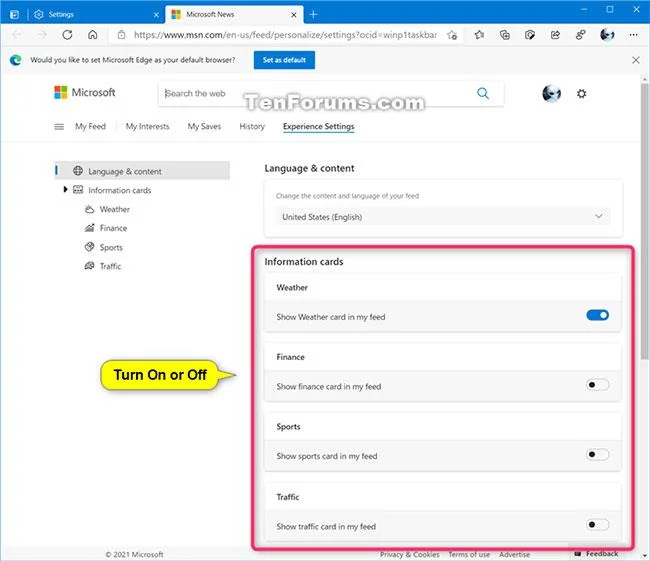Click the page vertical scrollbar thumb
This screenshot has width=650, height=561.
644,222
